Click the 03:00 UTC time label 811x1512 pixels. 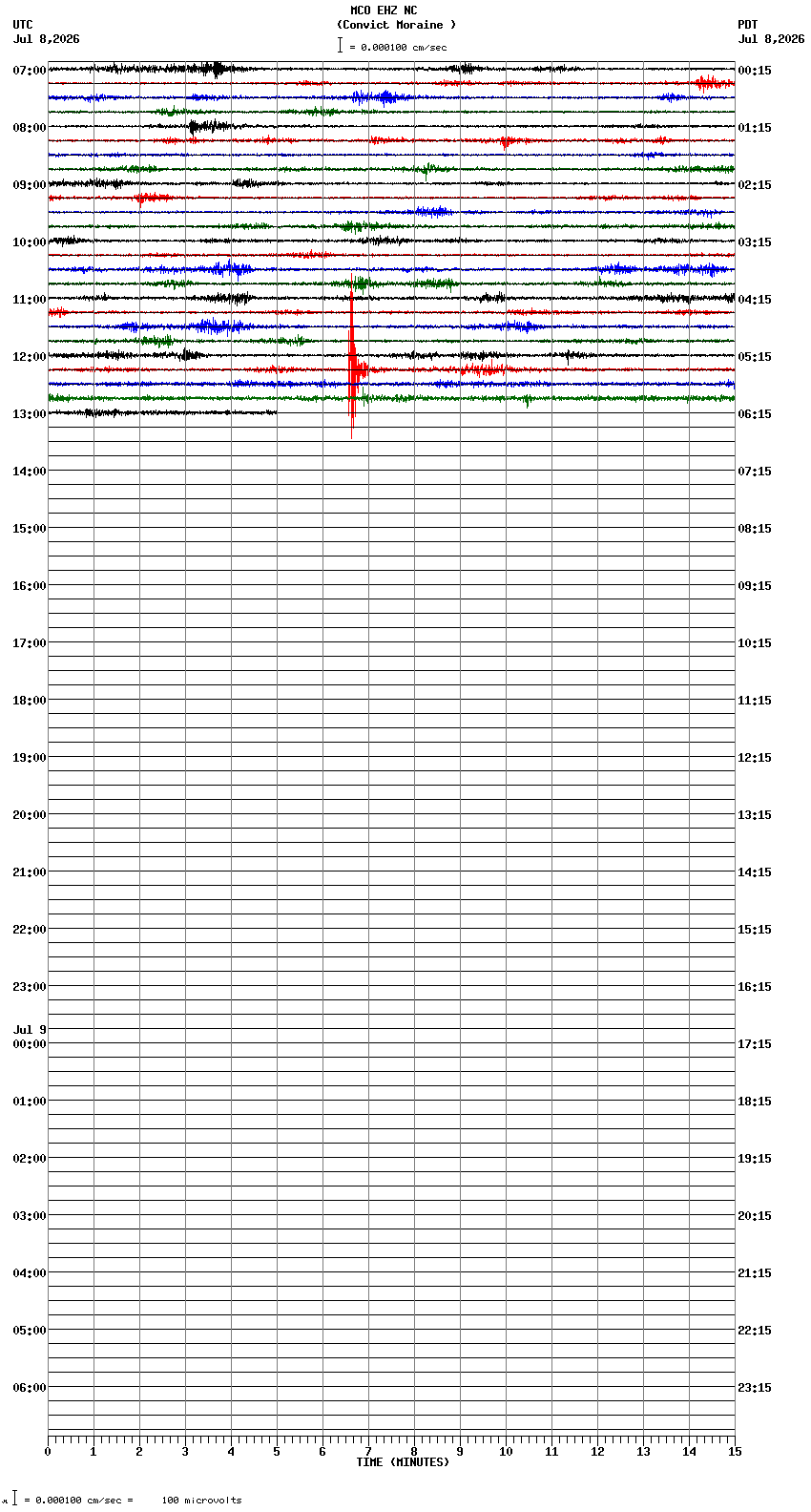[29, 1216]
